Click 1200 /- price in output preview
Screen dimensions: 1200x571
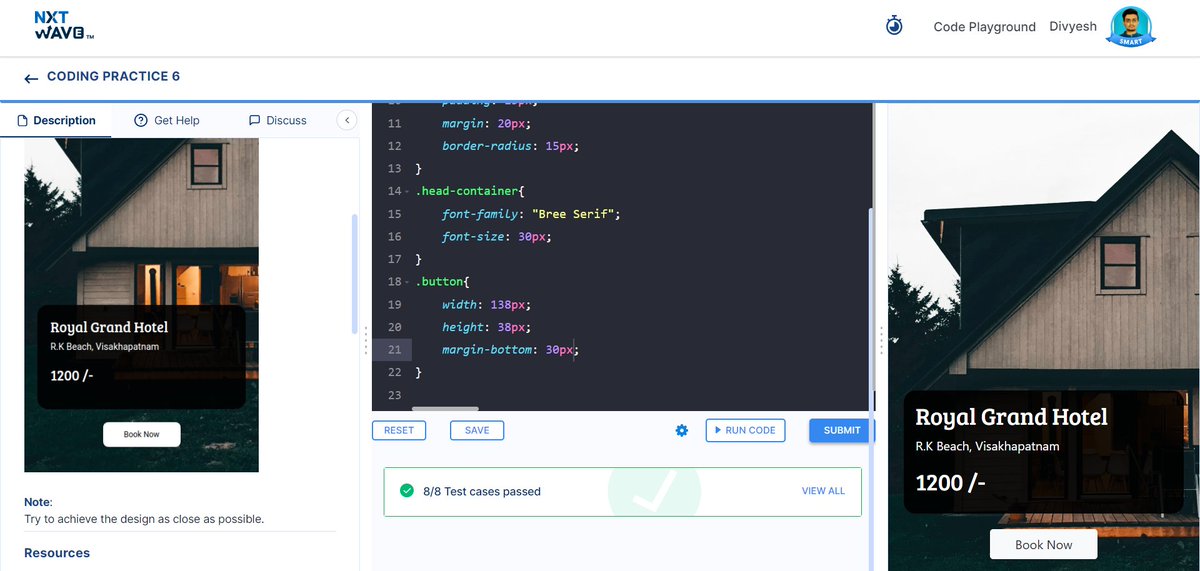coord(951,483)
